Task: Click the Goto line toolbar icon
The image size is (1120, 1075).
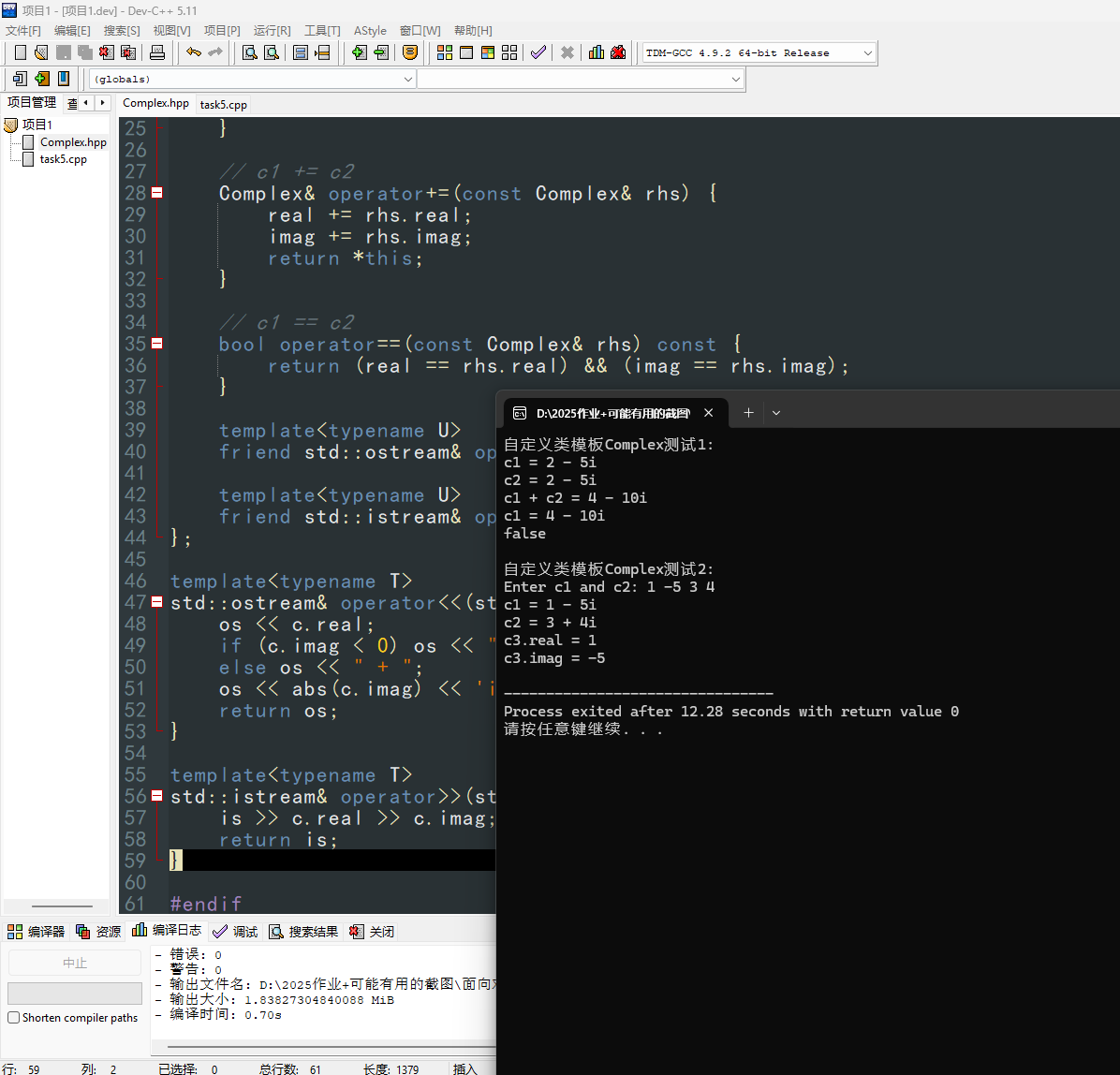Action: 323,52
